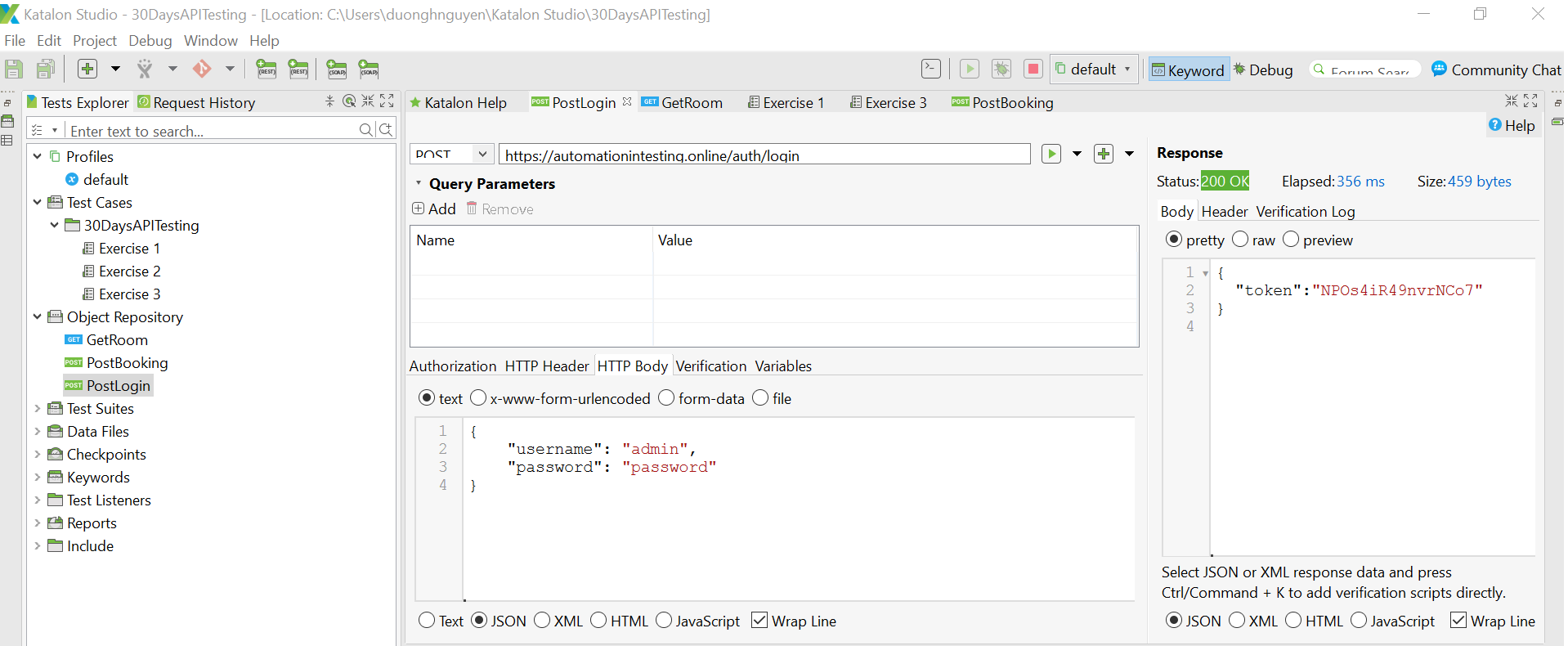Click the Run play icon in main toolbar
Screen dimensions: 1568x646
pos(970,69)
